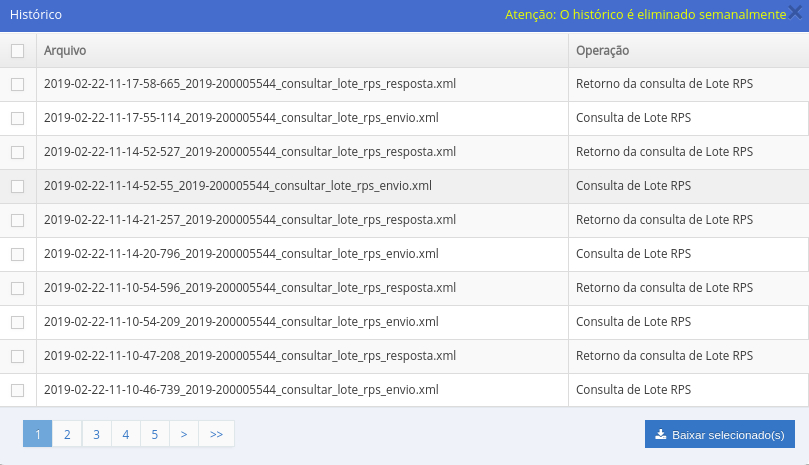The image size is (809, 465).
Task: Select the 11-10-46-739 envio row checkbox
Action: (17, 391)
